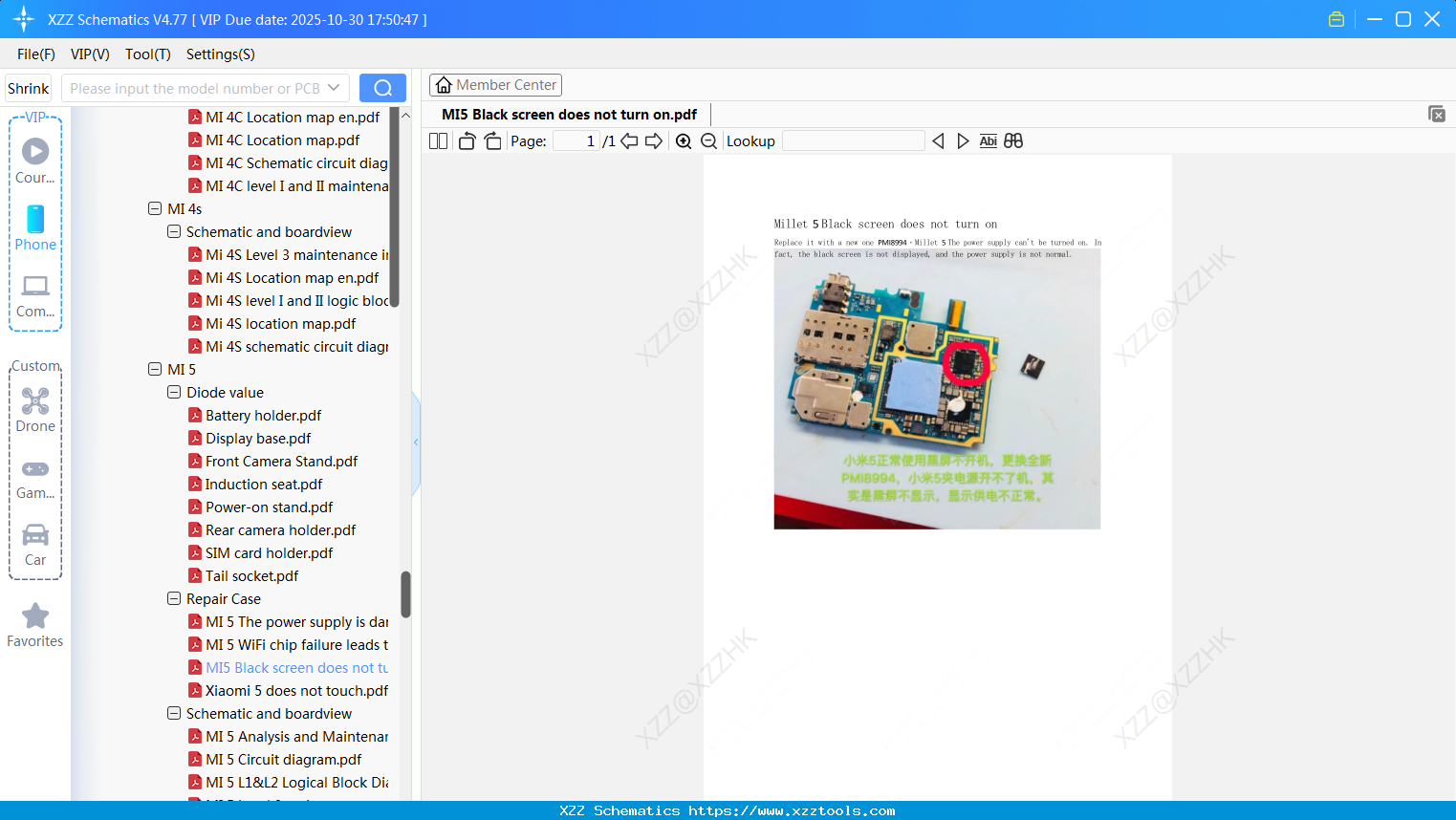
Task: Click the binoculars search icon
Action: click(1013, 141)
